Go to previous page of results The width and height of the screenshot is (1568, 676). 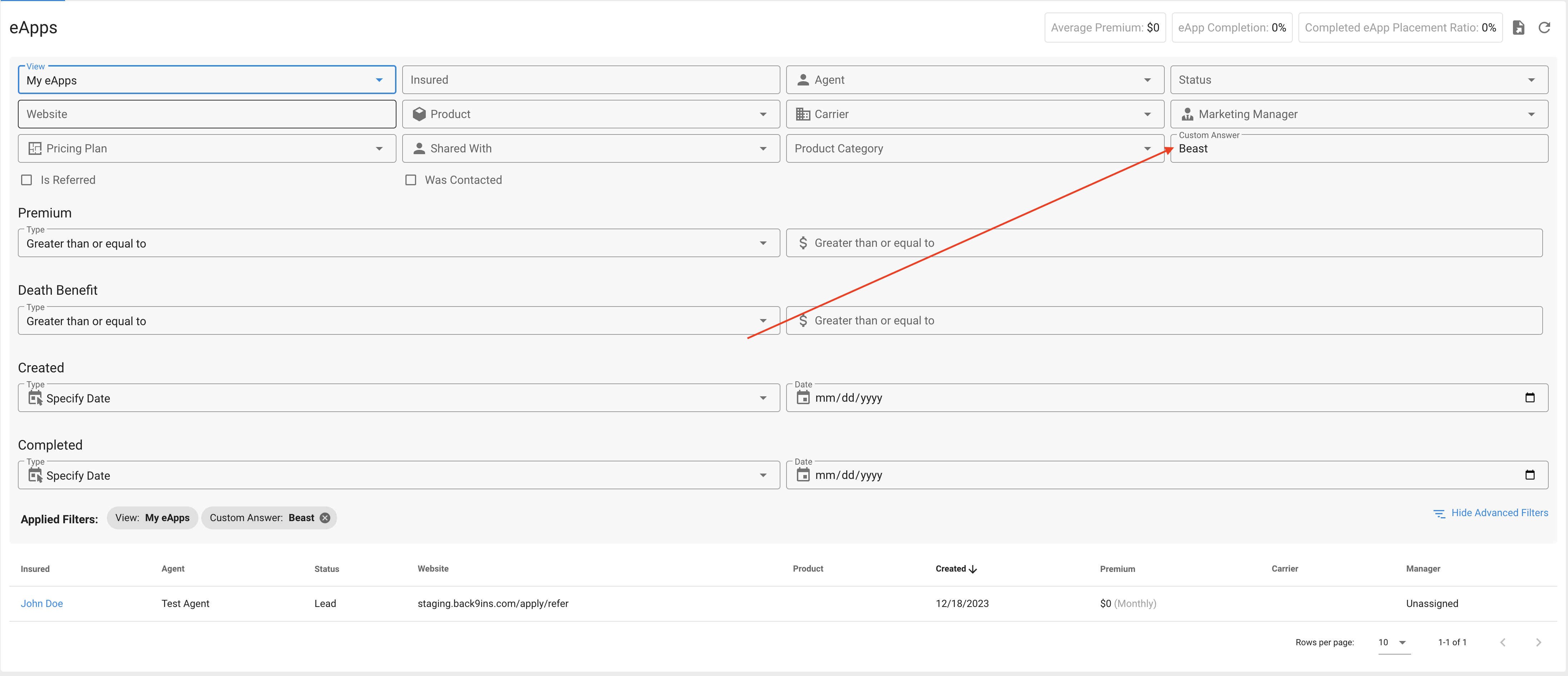(1502, 642)
